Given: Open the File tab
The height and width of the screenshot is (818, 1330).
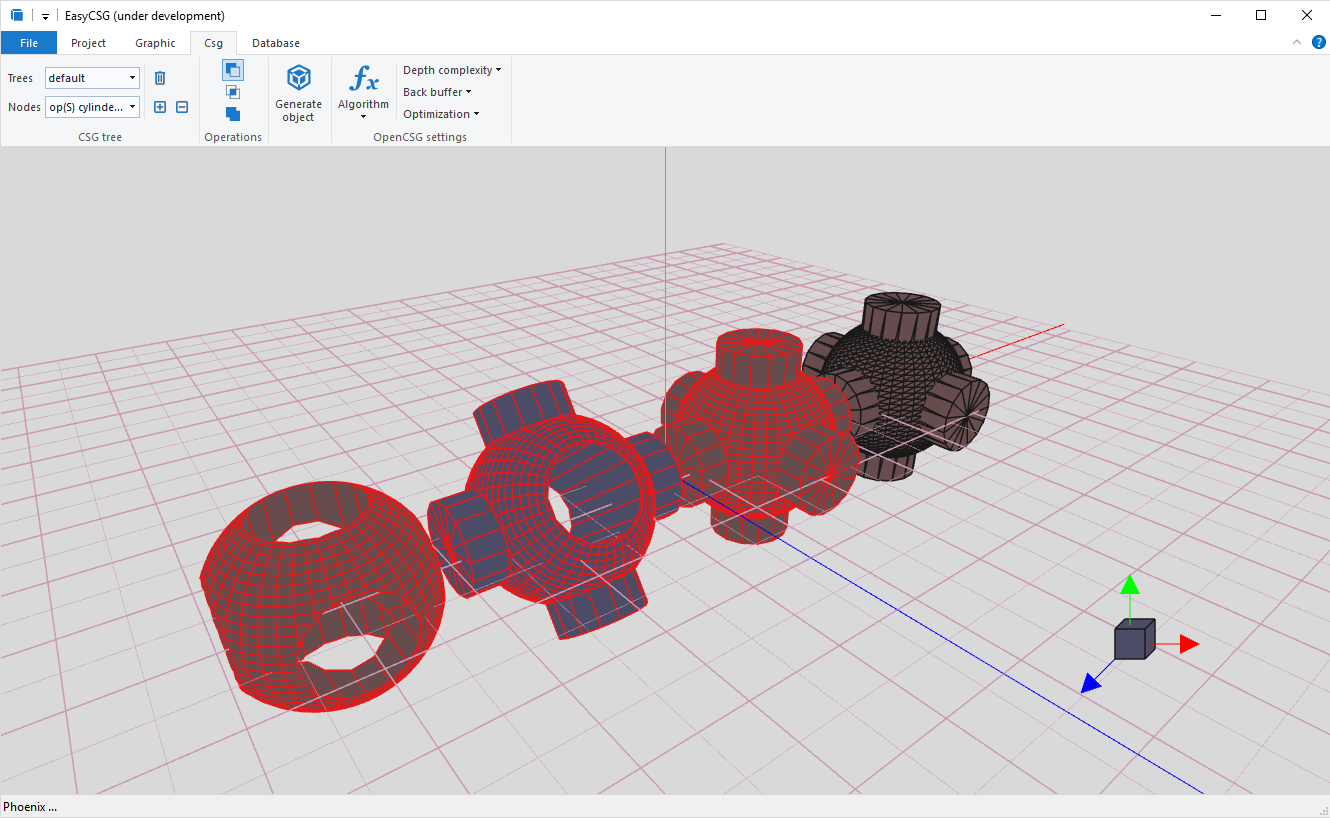Looking at the screenshot, I should pos(29,43).
